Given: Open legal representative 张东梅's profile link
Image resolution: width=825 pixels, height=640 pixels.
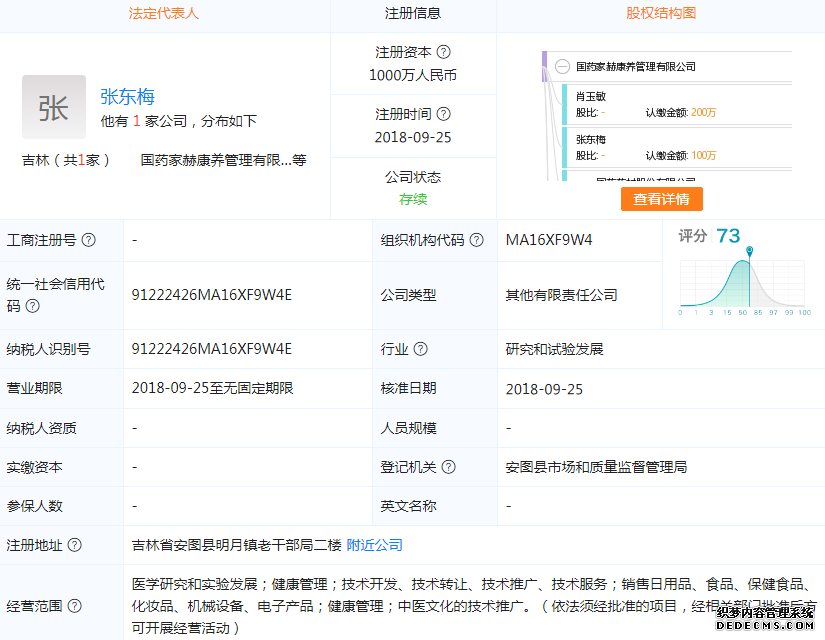Looking at the screenshot, I should pos(127,96).
